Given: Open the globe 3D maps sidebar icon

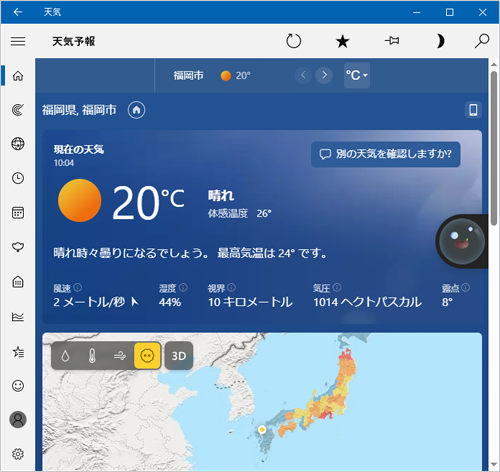Looking at the screenshot, I should [18, 144].
